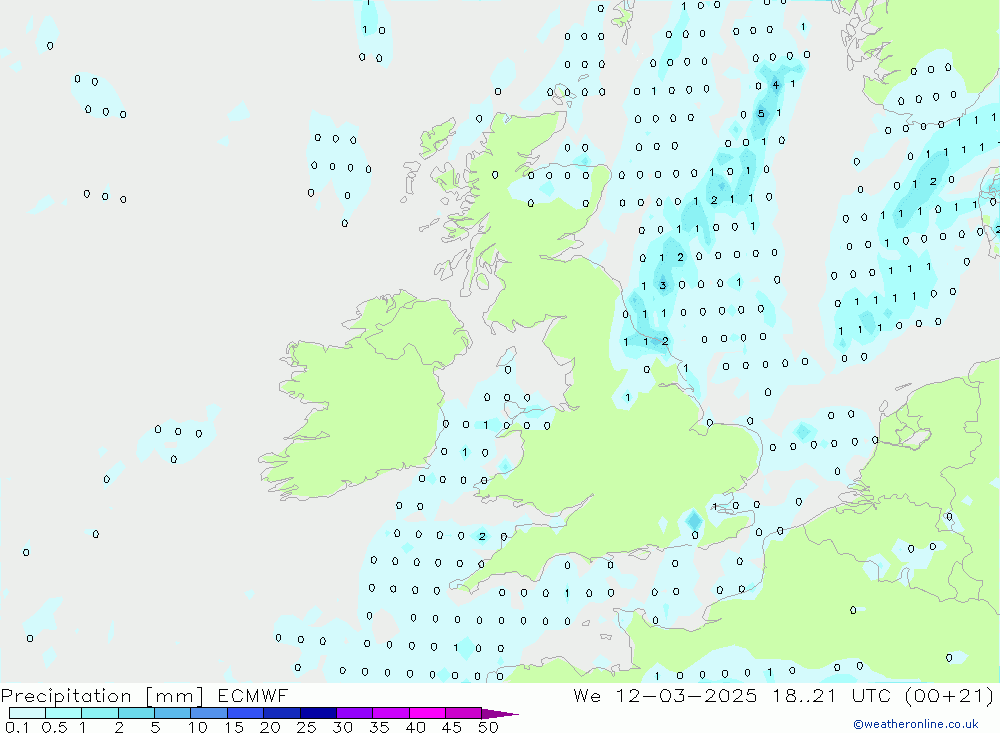Click the legend arrow tip above 50 mm
Image resolution: width=1000 pixels, height=733 pixels.
(x=500, y=714)
